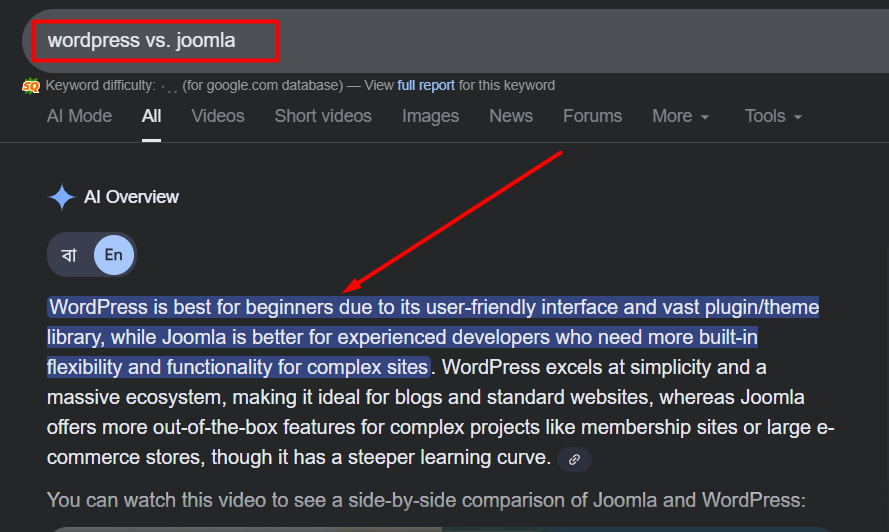Open the source link chip icon

(574, 459)
